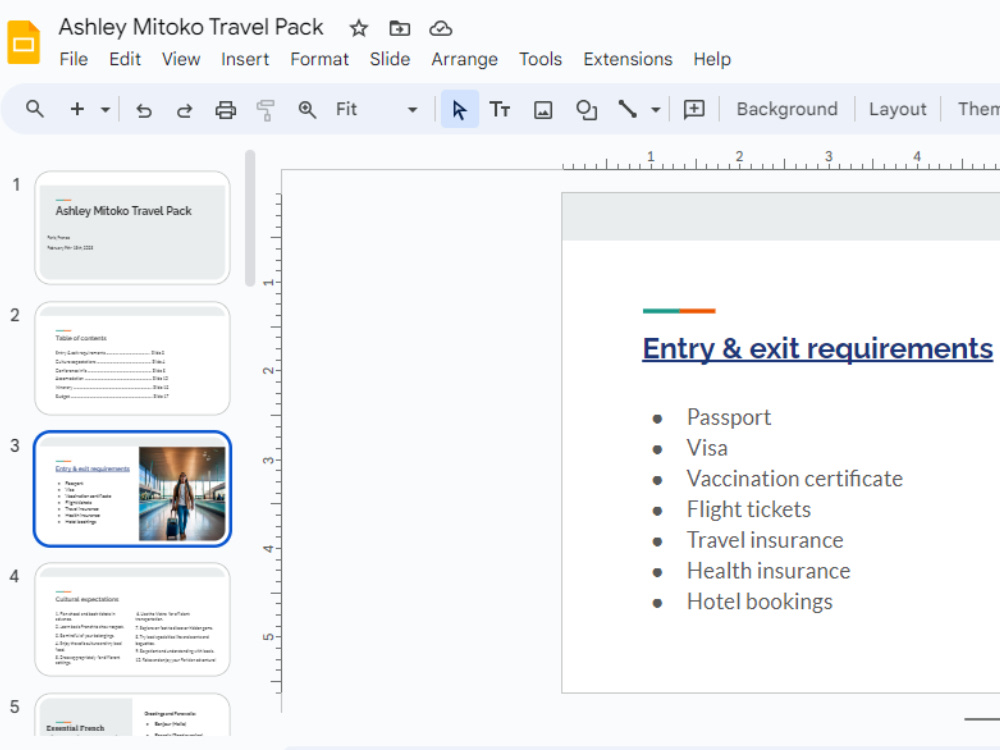
Task: Check the cloud document status icon
Action: point(441,28)
